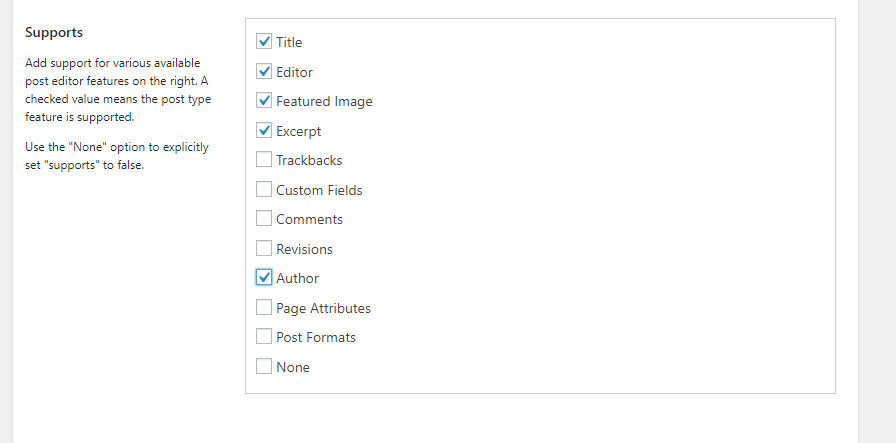896x443 pixels.
Task: Uncheck the Author checkbox
Action: pyautogui.click(x=264, y=278)
